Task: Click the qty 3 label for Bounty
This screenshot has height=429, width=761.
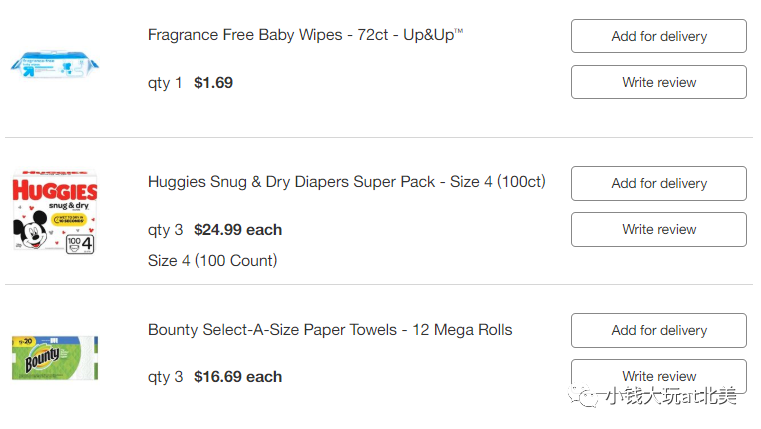Action: pyautogui.click(x=165, y=377)
